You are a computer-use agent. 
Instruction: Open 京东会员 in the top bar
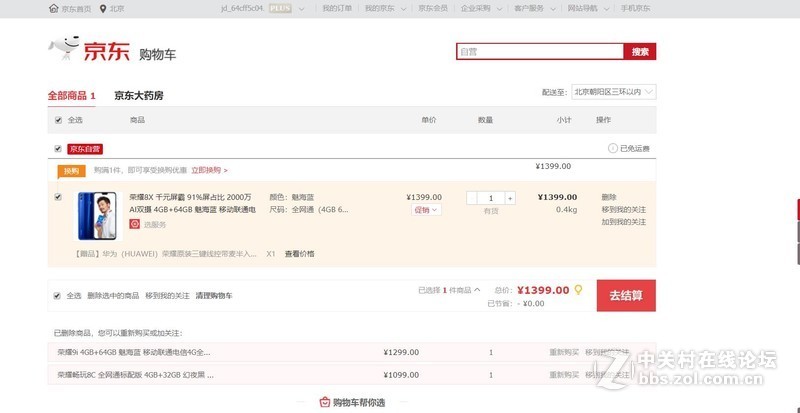pos(433,9)
